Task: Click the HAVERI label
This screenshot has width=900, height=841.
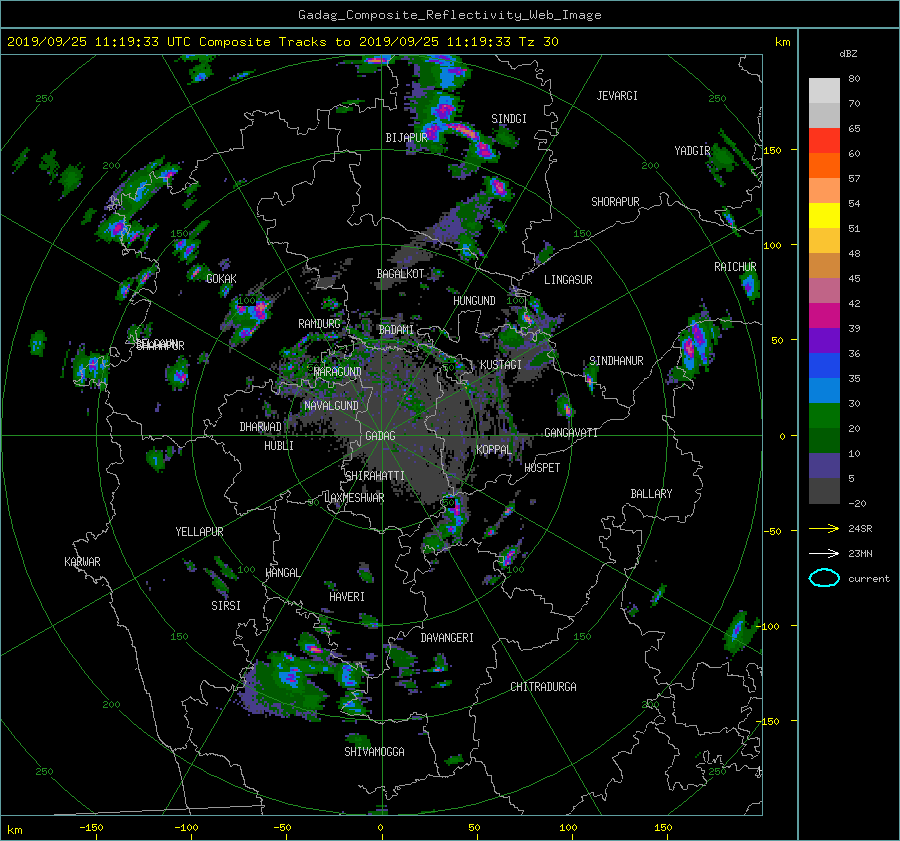Action: 347,597
